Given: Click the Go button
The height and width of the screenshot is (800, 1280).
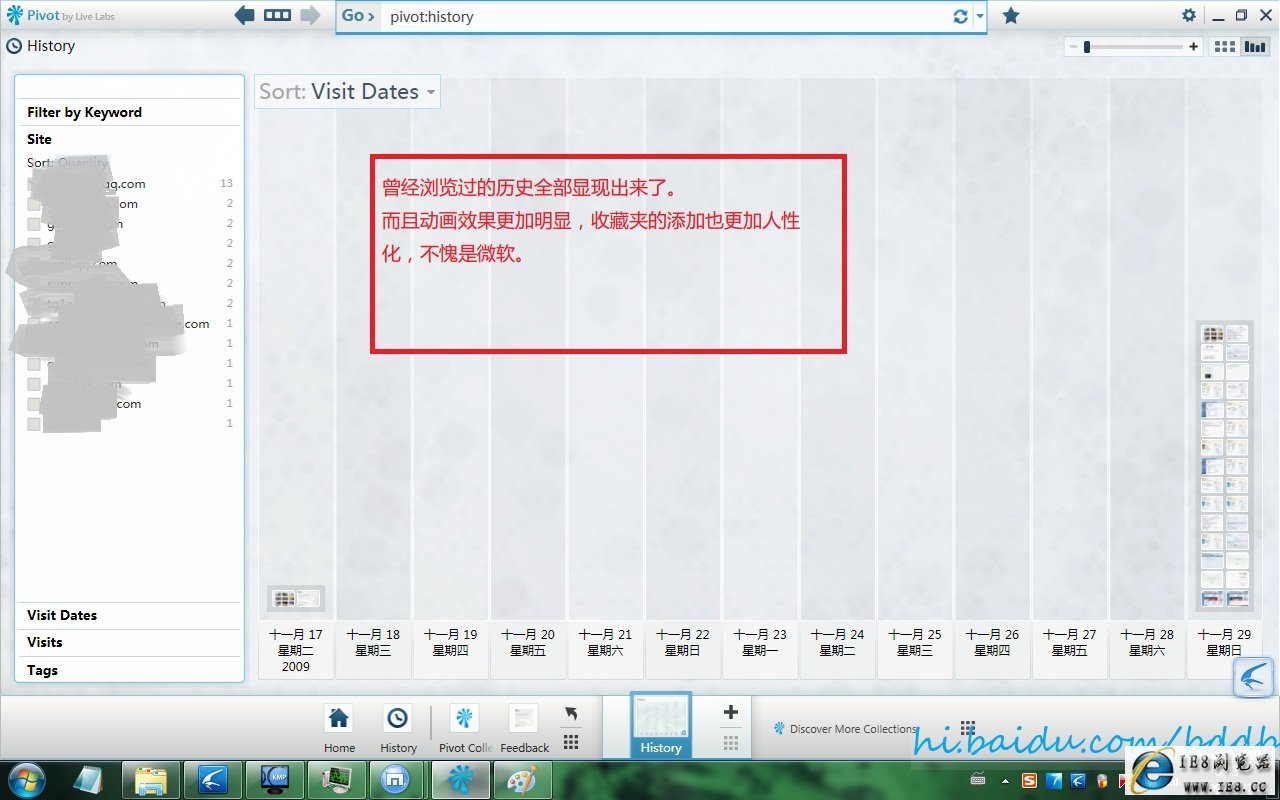Looking at the screenshot, I should 358,16.
